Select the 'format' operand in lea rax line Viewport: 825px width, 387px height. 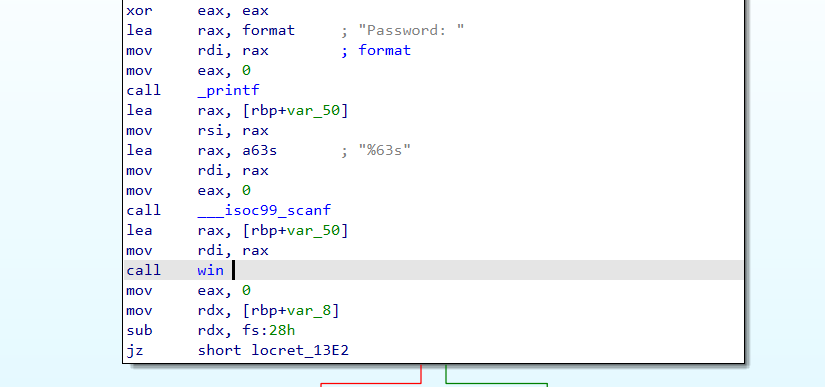point(268,30)
